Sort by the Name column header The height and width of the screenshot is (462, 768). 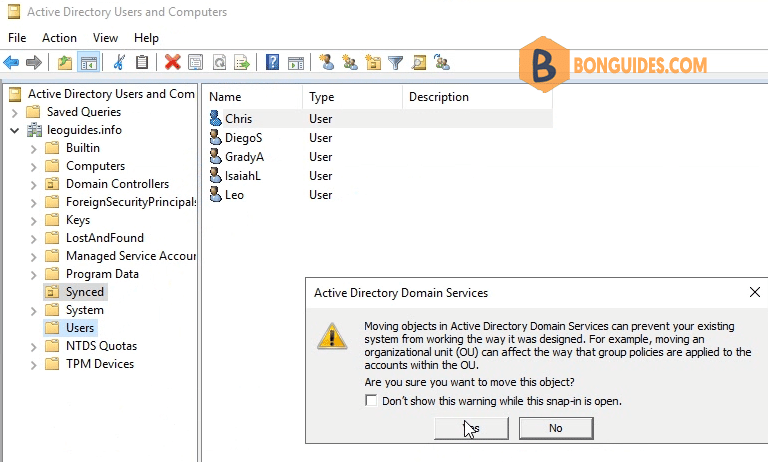pyautogui.click(x=253, y=97)
